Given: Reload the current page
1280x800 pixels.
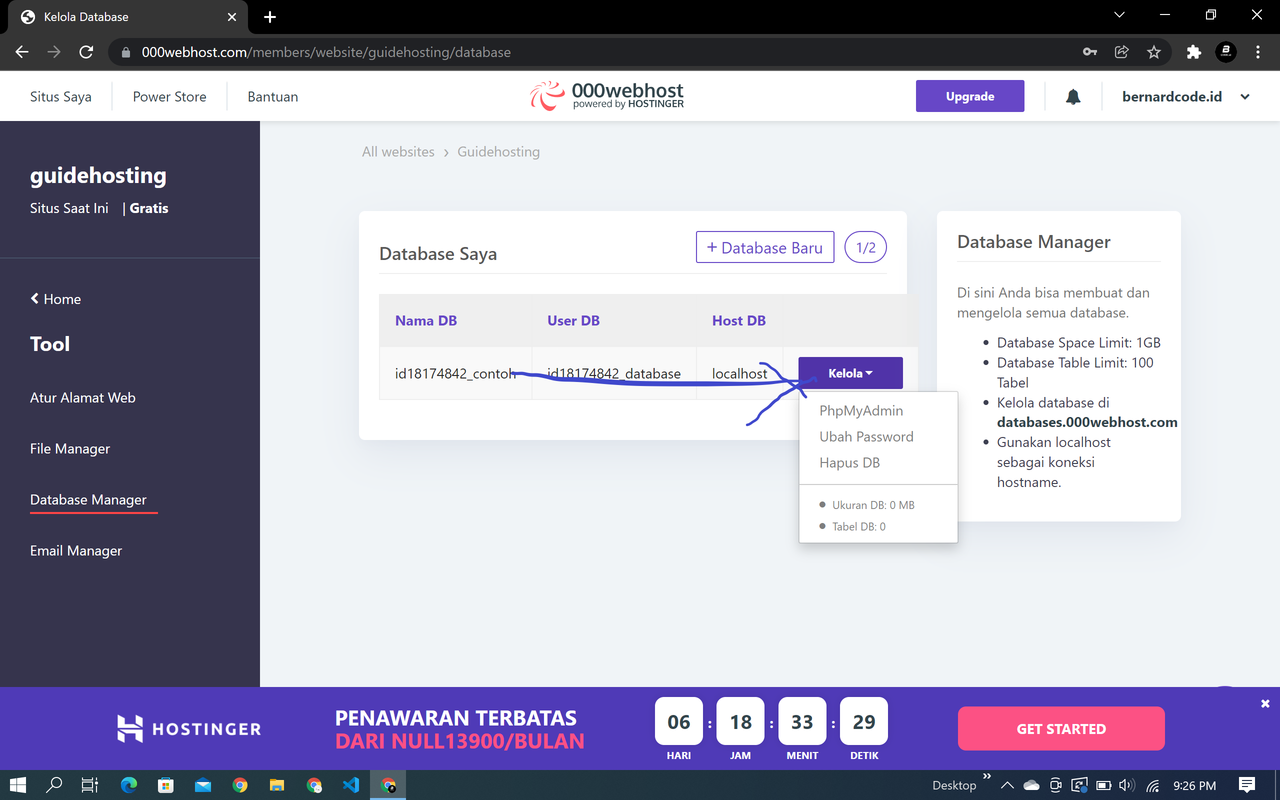Looking at the screenshot, I should pyautogui.click(x=86, y=52).
